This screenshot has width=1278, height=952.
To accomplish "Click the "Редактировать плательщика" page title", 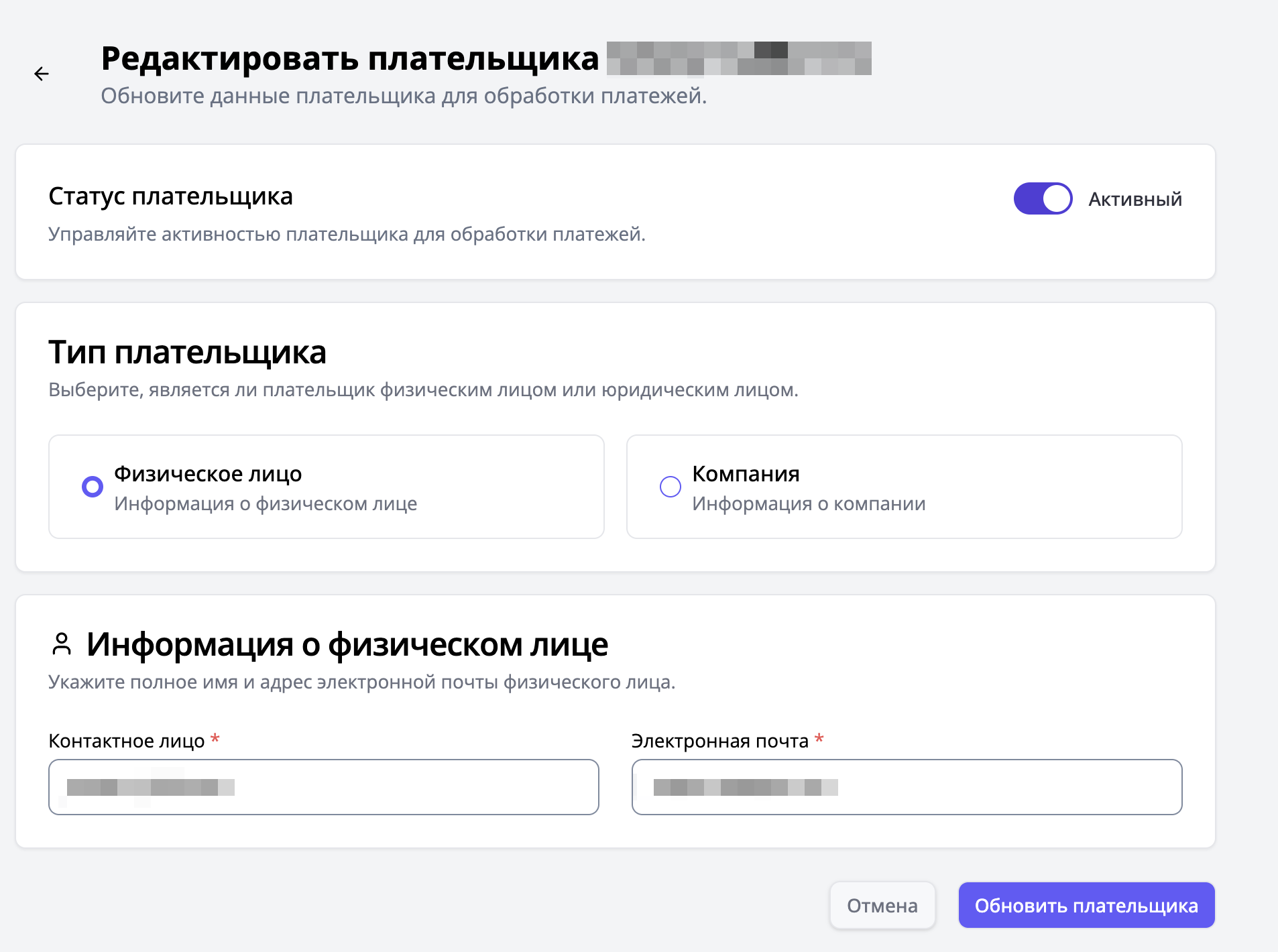I will pos(349,58).
